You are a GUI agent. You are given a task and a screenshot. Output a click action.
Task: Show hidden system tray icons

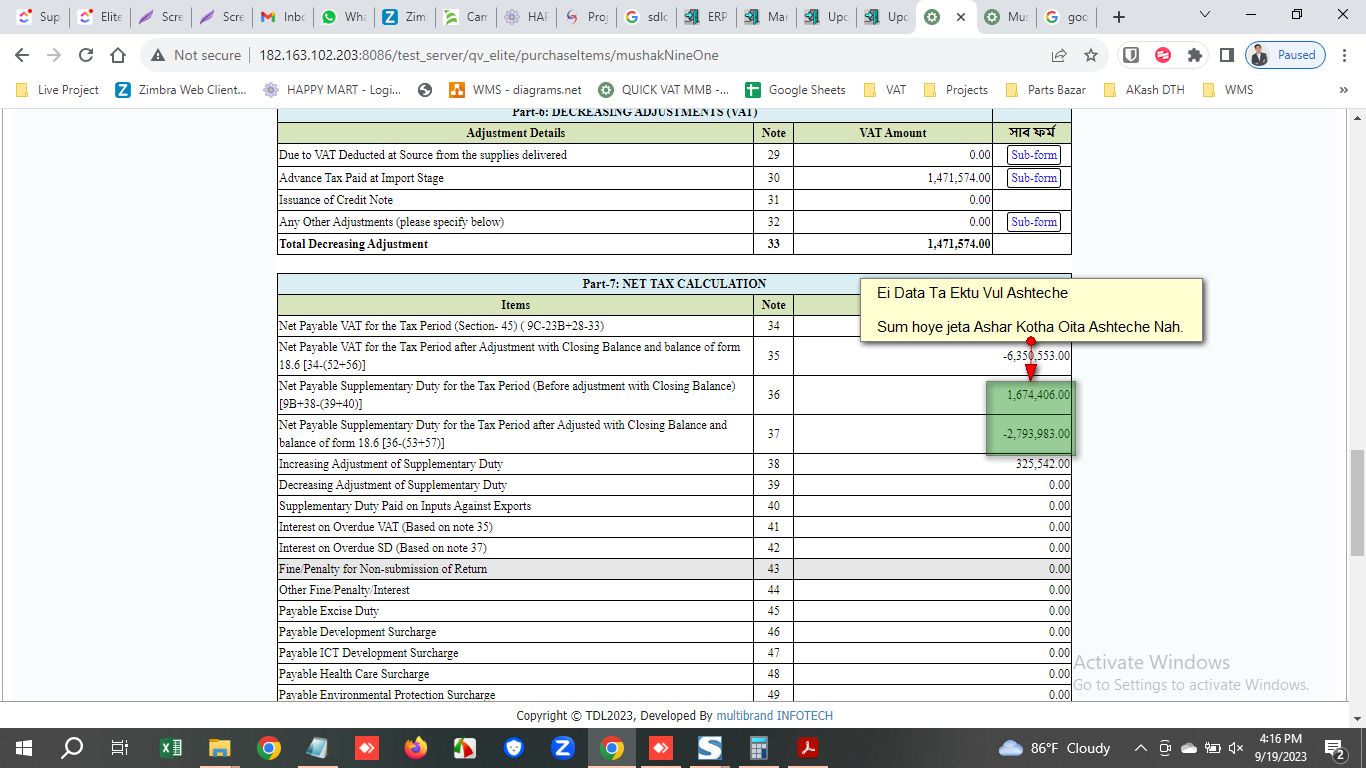[x=1140, y=748]
